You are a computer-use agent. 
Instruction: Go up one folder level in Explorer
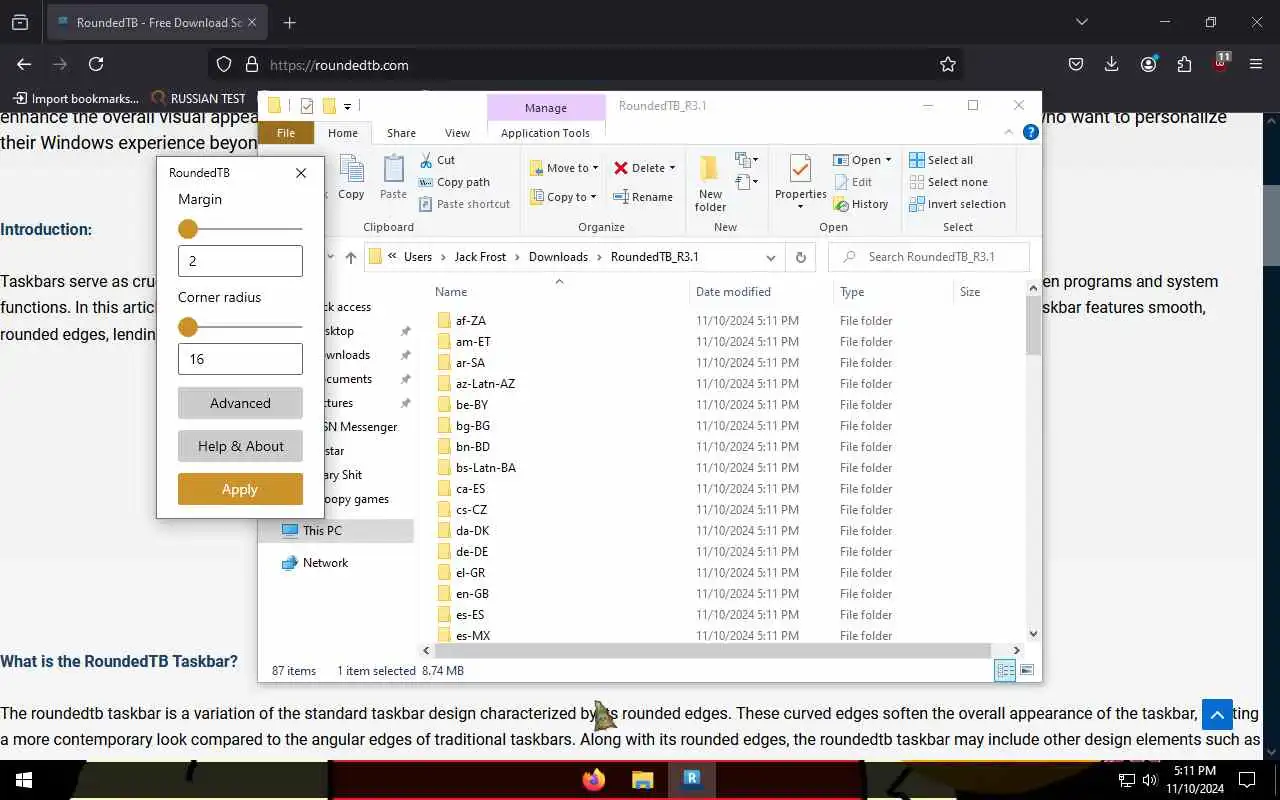[x=350, y=257]
